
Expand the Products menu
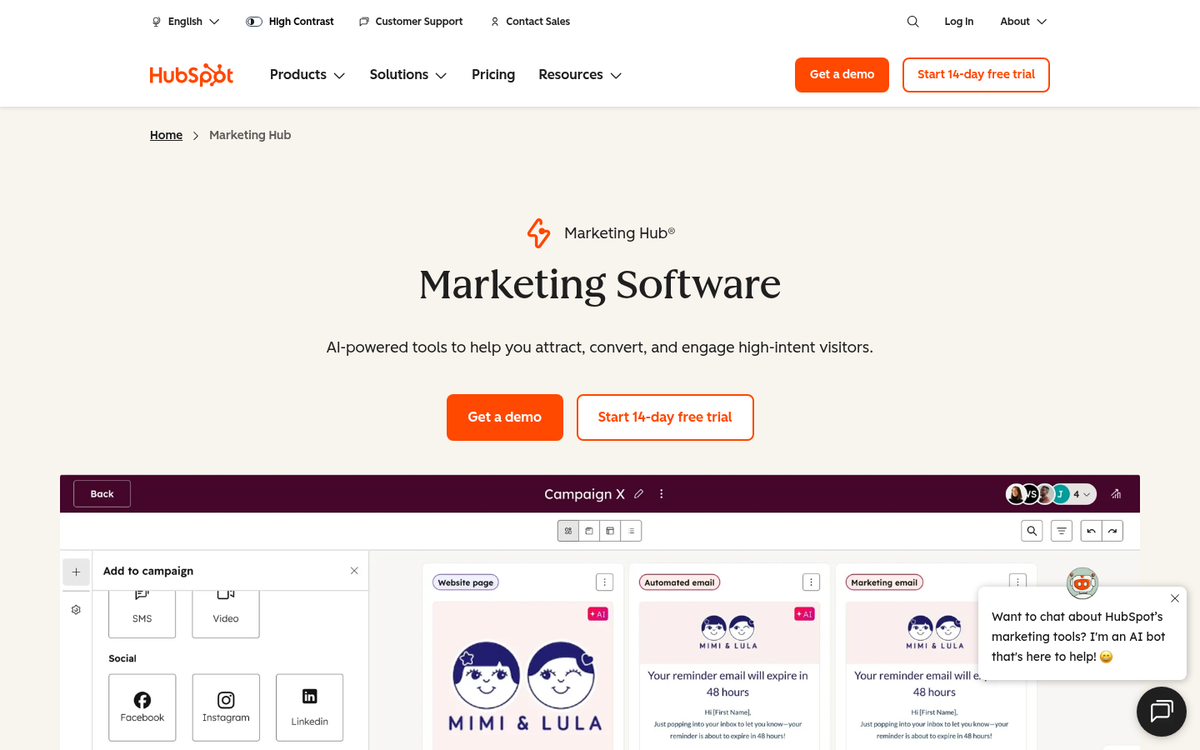point(306,74)
